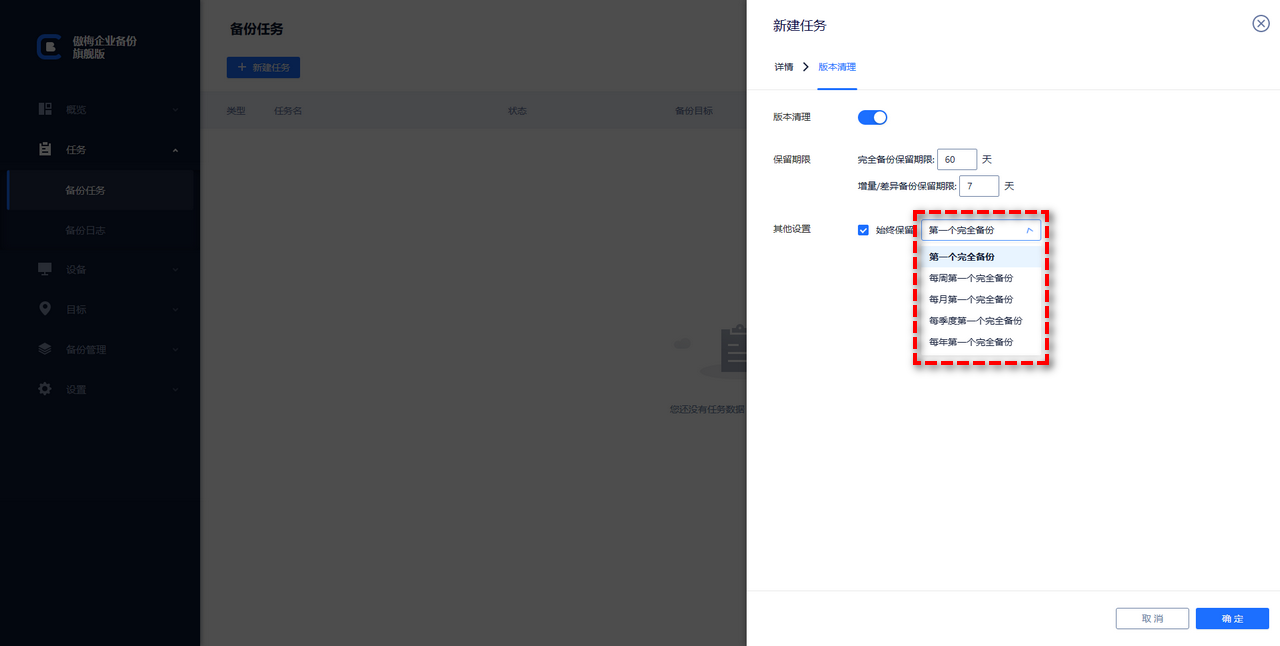Click the 设备 monitor icon in sidebar
Viewport: 1280px width, 646px height.
coord(45,269)
